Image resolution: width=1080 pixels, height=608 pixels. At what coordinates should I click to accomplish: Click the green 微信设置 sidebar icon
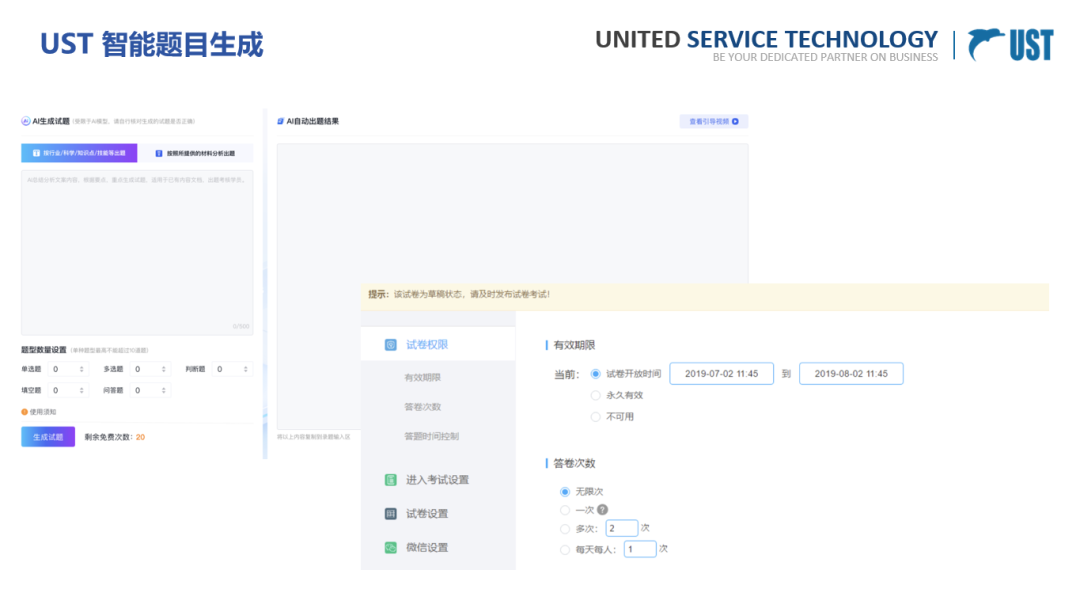point(391,547)
